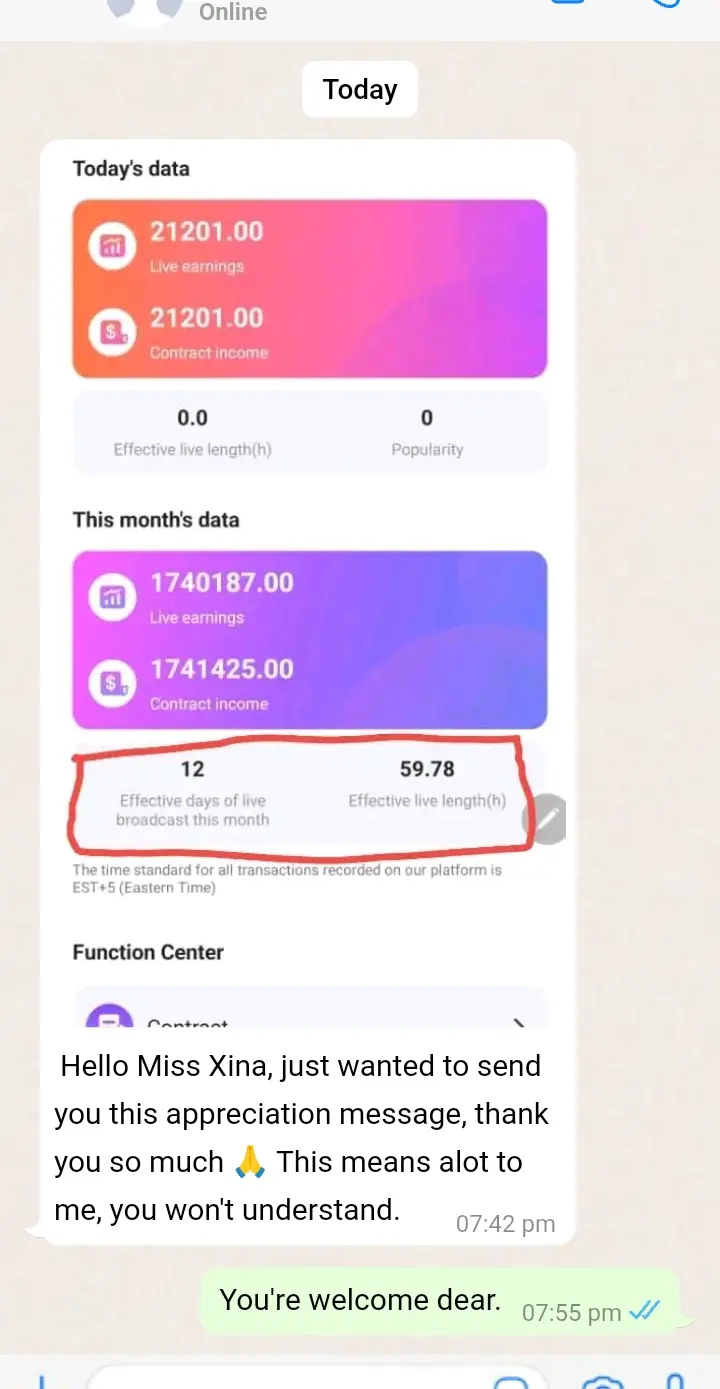Tap the contact's profile avatar

(x=146, y=8)
